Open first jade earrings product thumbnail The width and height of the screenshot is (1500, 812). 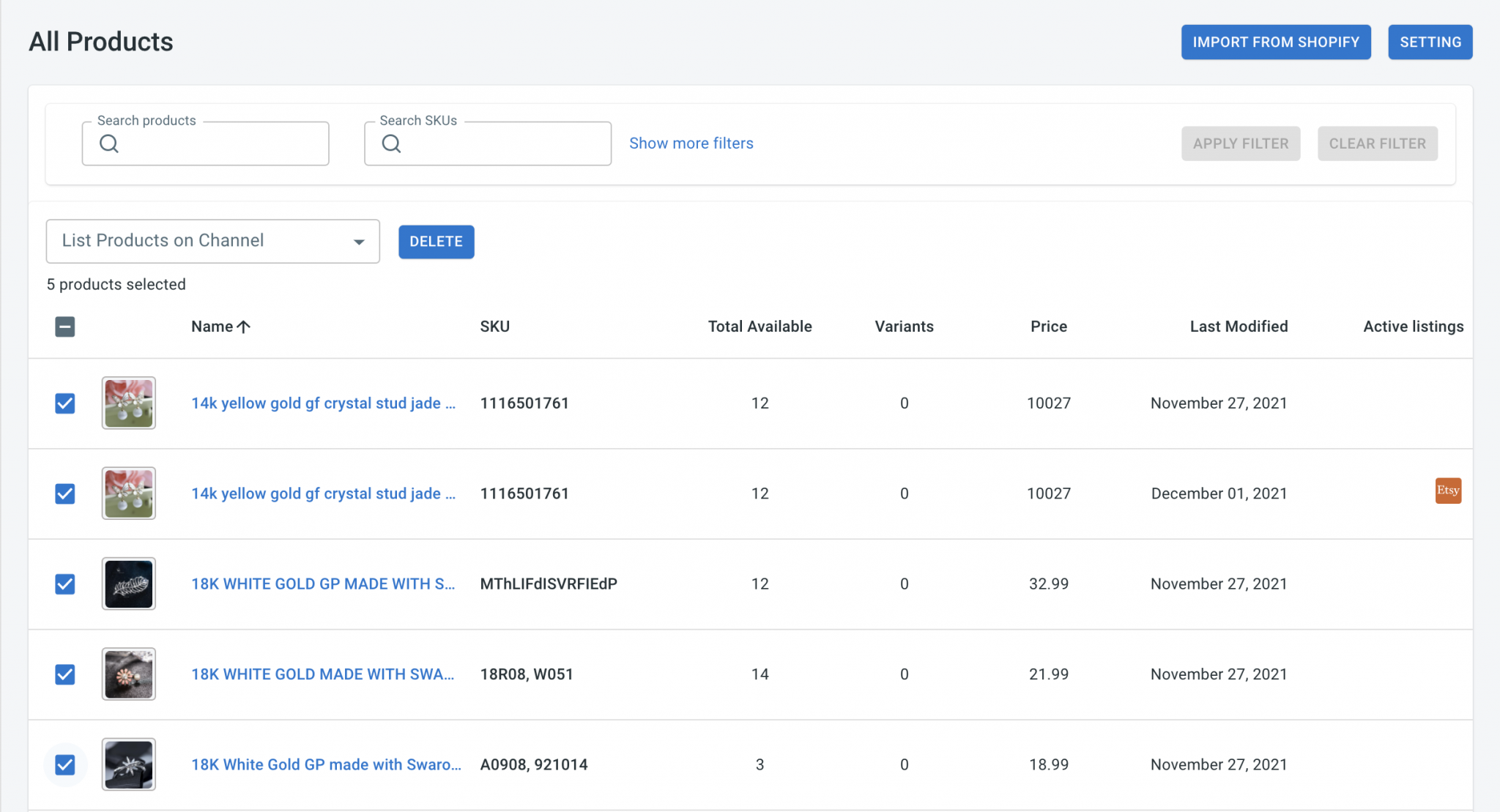(129, 403)
